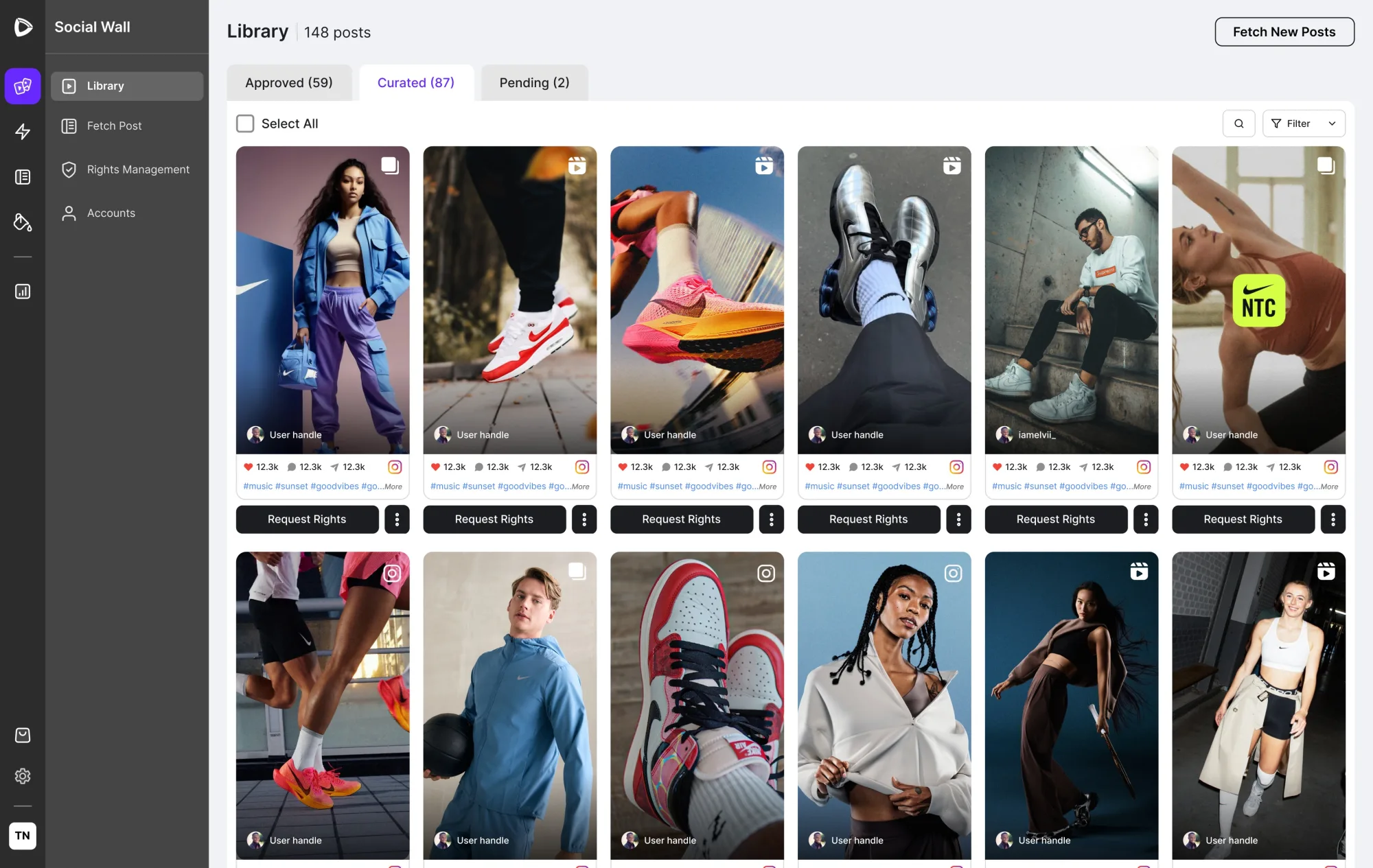Viewport: 1373px width, 868px height.
Task: Open the Social Wall module icon
Action: (23, 86)
